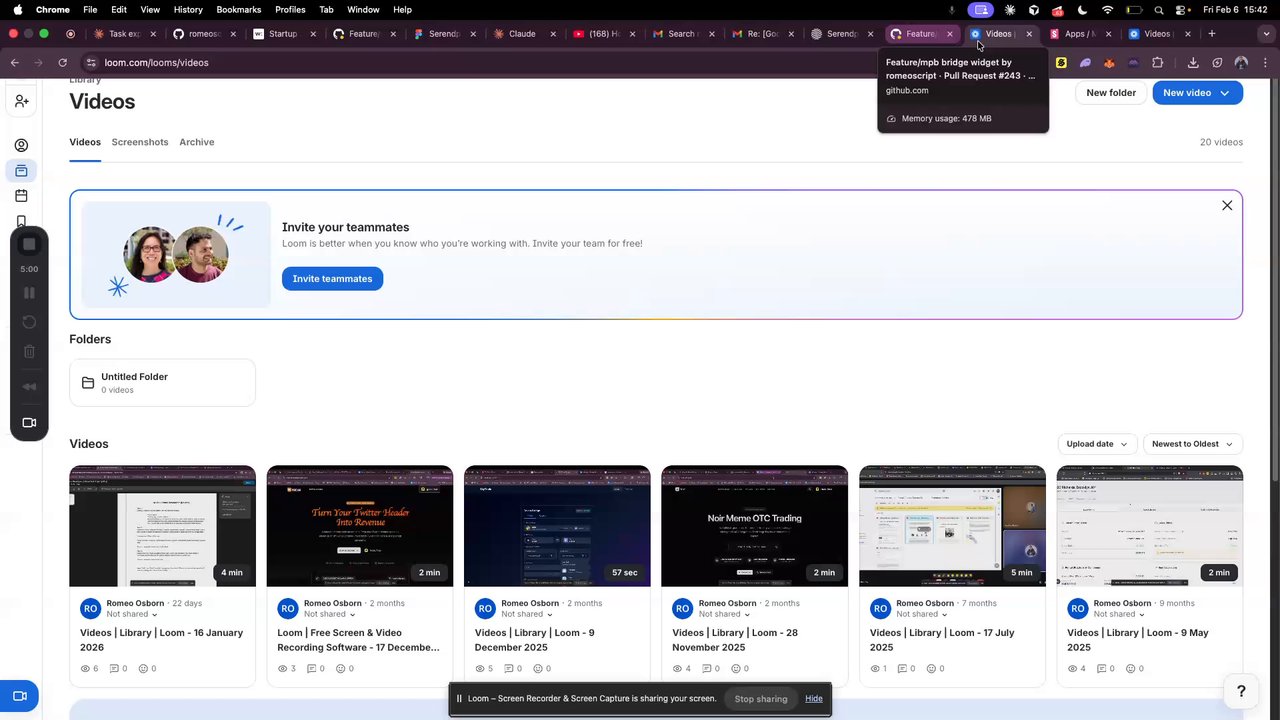Click the Chrome back arrow
The width and height of the screenshot is (1280, 720).
tap(14, 62)
